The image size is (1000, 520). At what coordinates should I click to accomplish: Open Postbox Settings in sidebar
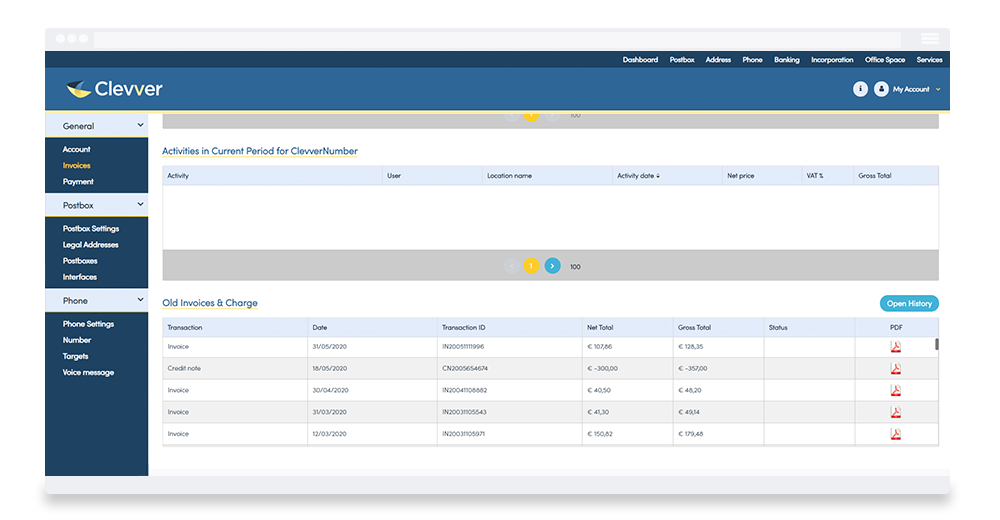tap(91, 228)
